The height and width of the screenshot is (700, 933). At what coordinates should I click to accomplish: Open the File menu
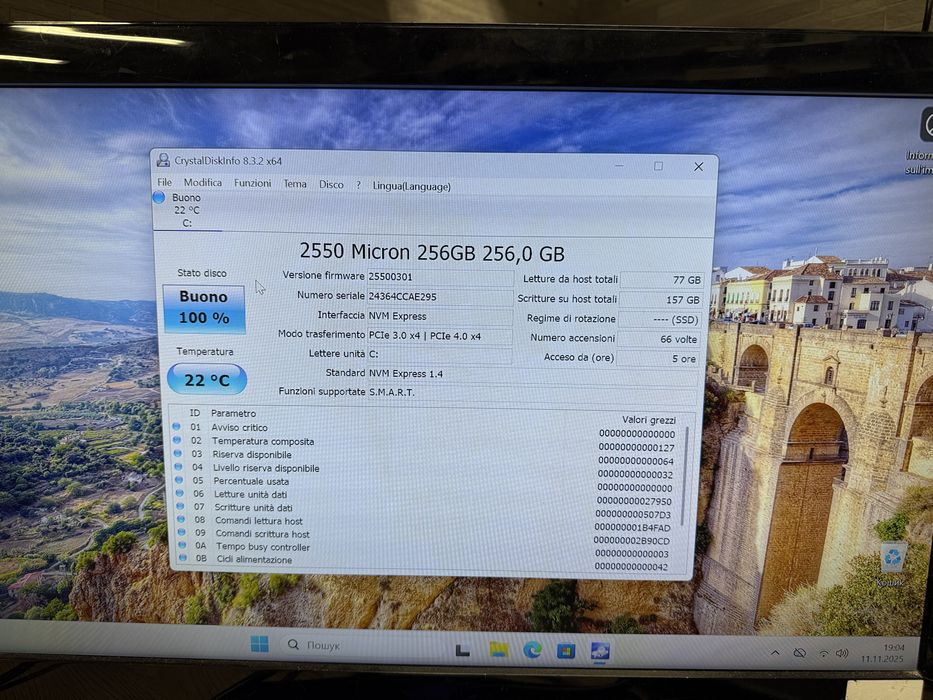[164, 182]
